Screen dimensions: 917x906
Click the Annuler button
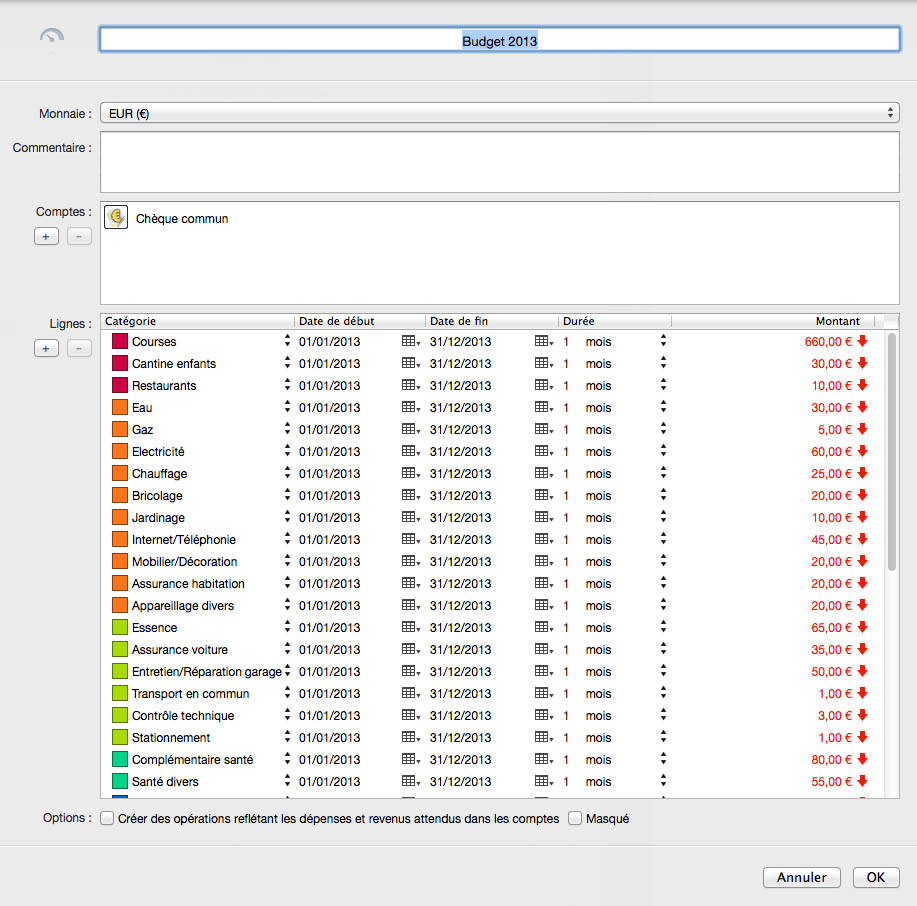pyautogui.click(x=802, y=877)
